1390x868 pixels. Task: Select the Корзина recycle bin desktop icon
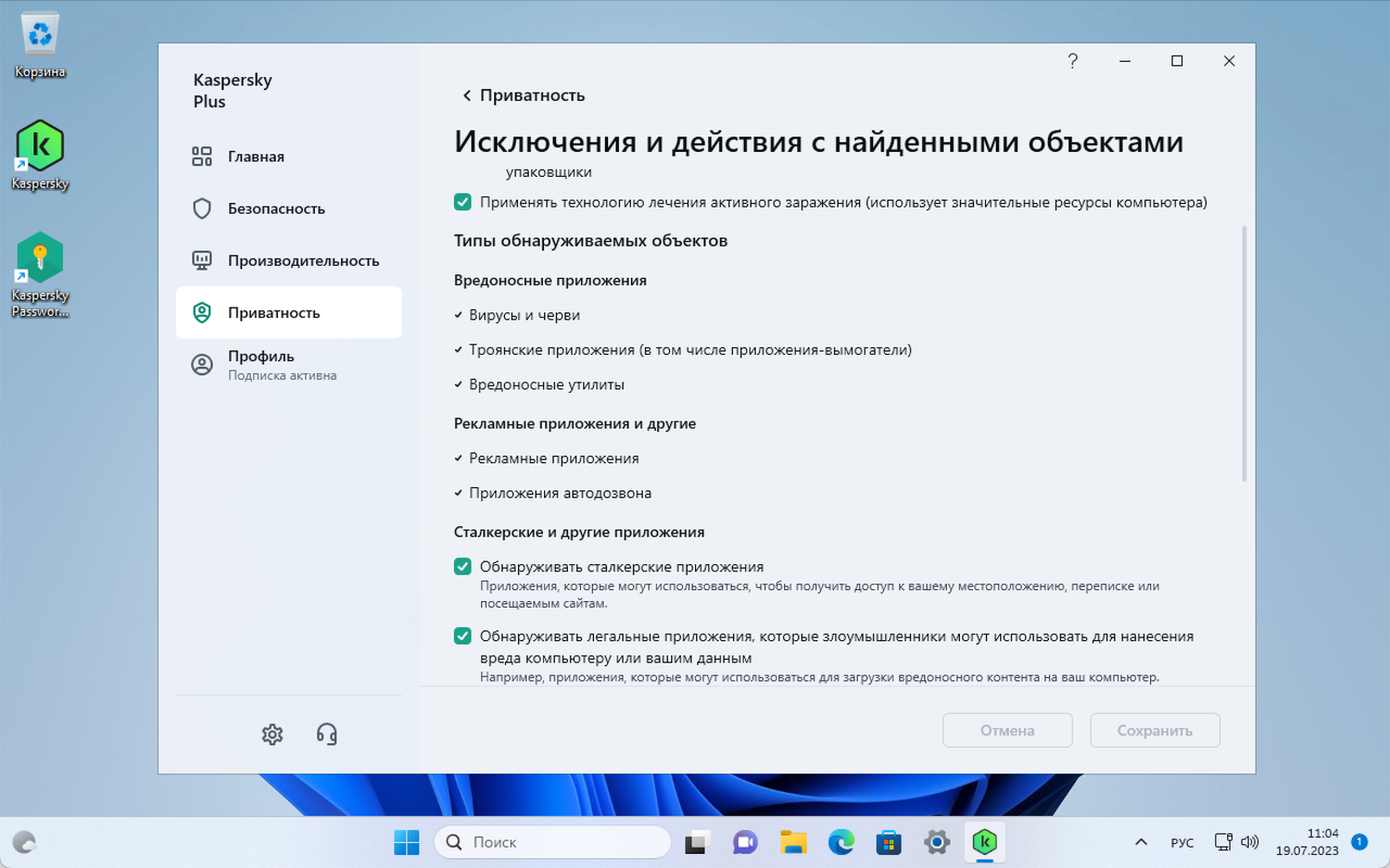pyautogui.click(x=40, y=45)
